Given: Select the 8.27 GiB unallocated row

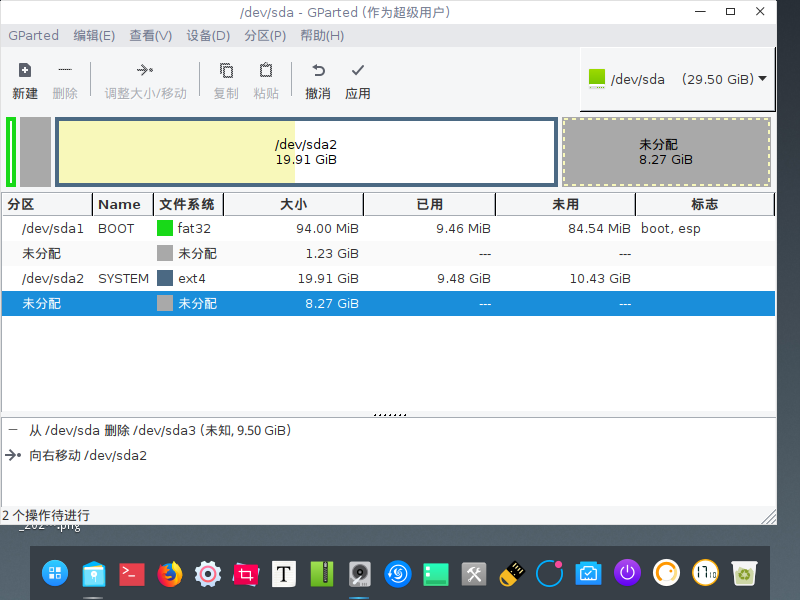Looking at the screenshot, I should (x=388, y=304).
